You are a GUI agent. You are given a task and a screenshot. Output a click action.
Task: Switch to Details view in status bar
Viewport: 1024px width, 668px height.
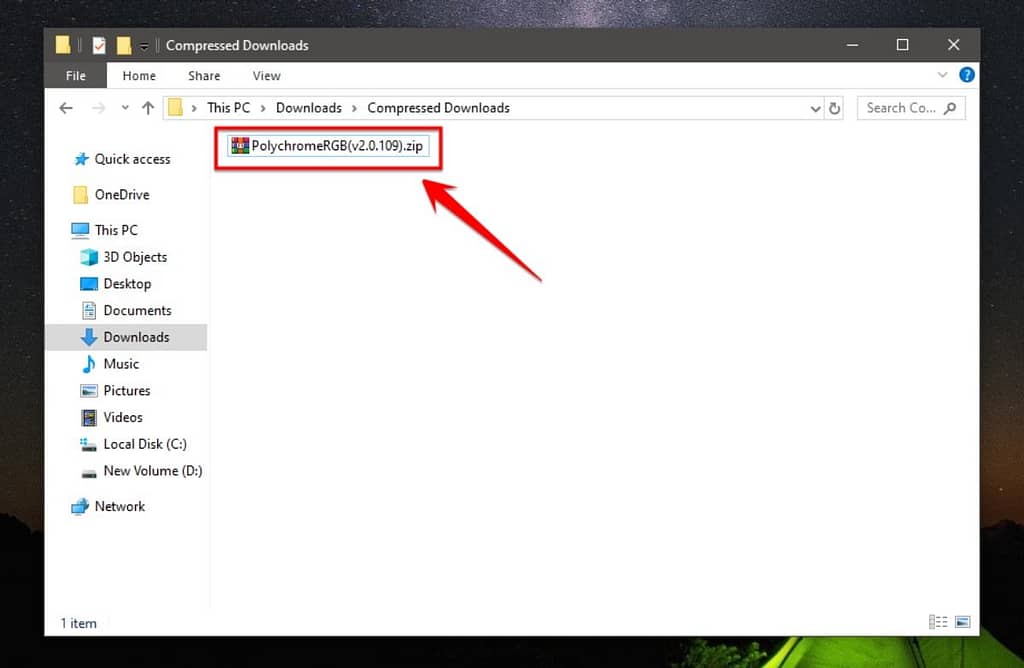(938, 622)
